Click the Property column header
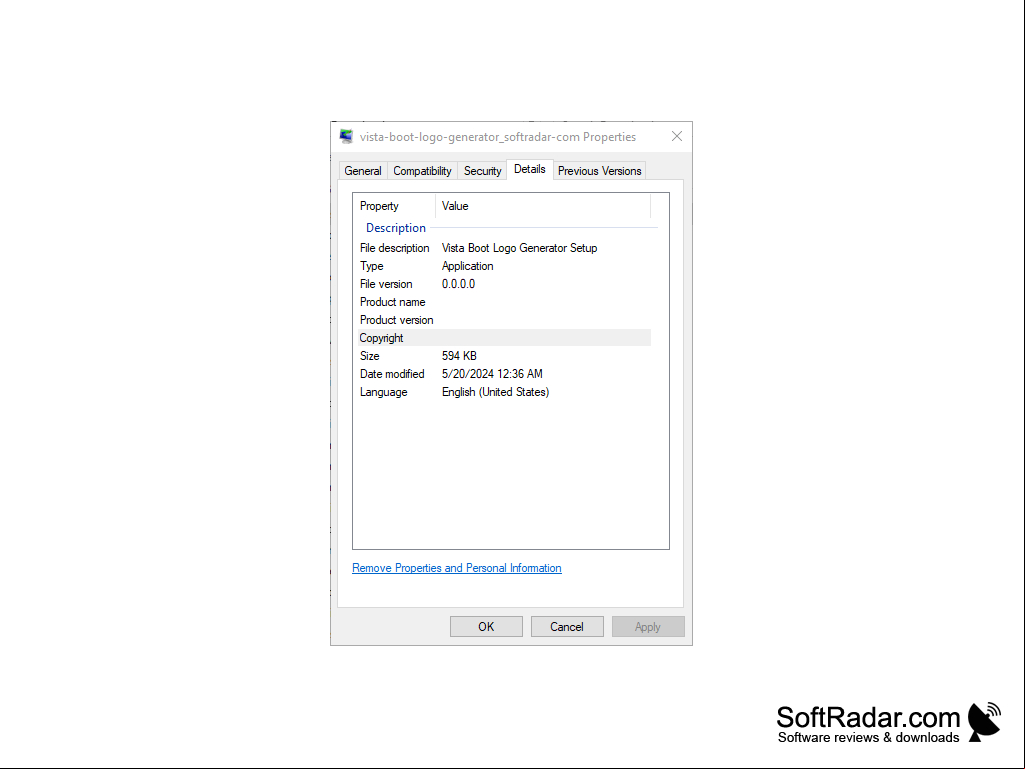Image resolution: width=1025 pixels, height=769 pixels. (394, 206)
